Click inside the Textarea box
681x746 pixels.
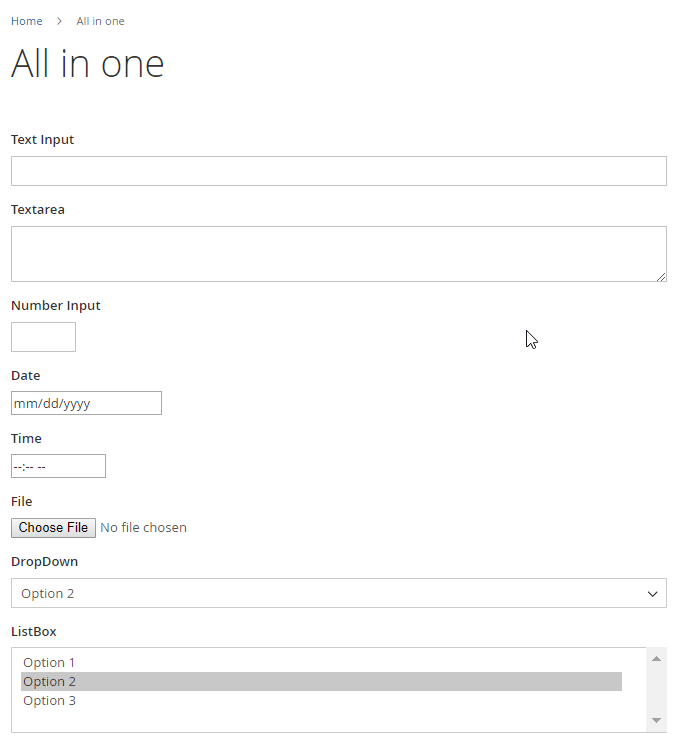(339, 254)
